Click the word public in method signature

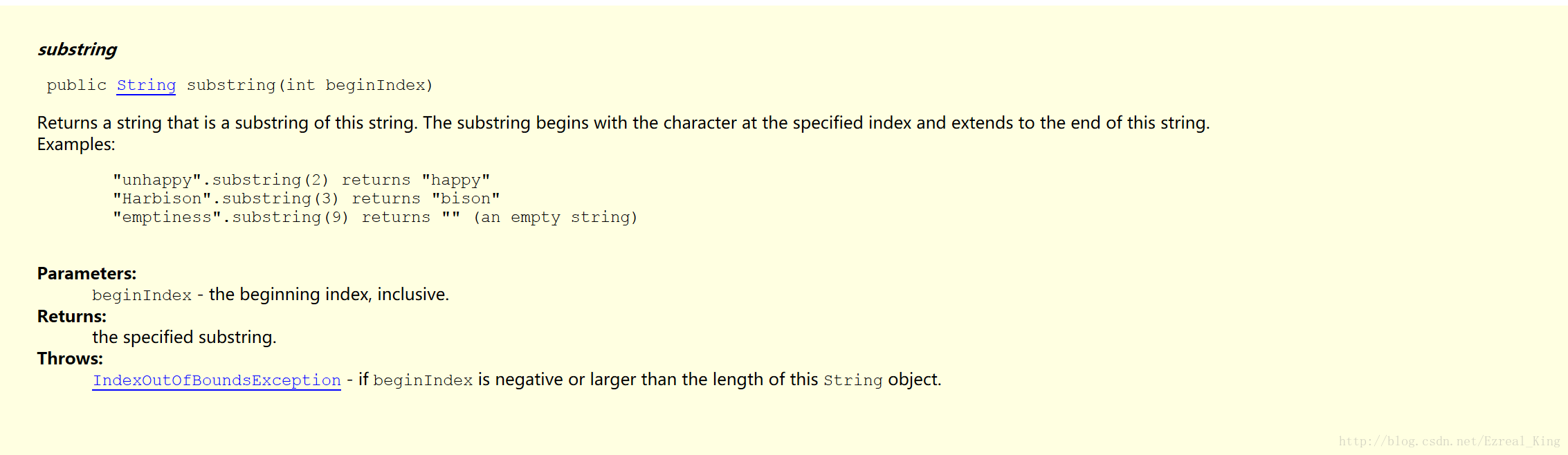click(x=76, y=85)
